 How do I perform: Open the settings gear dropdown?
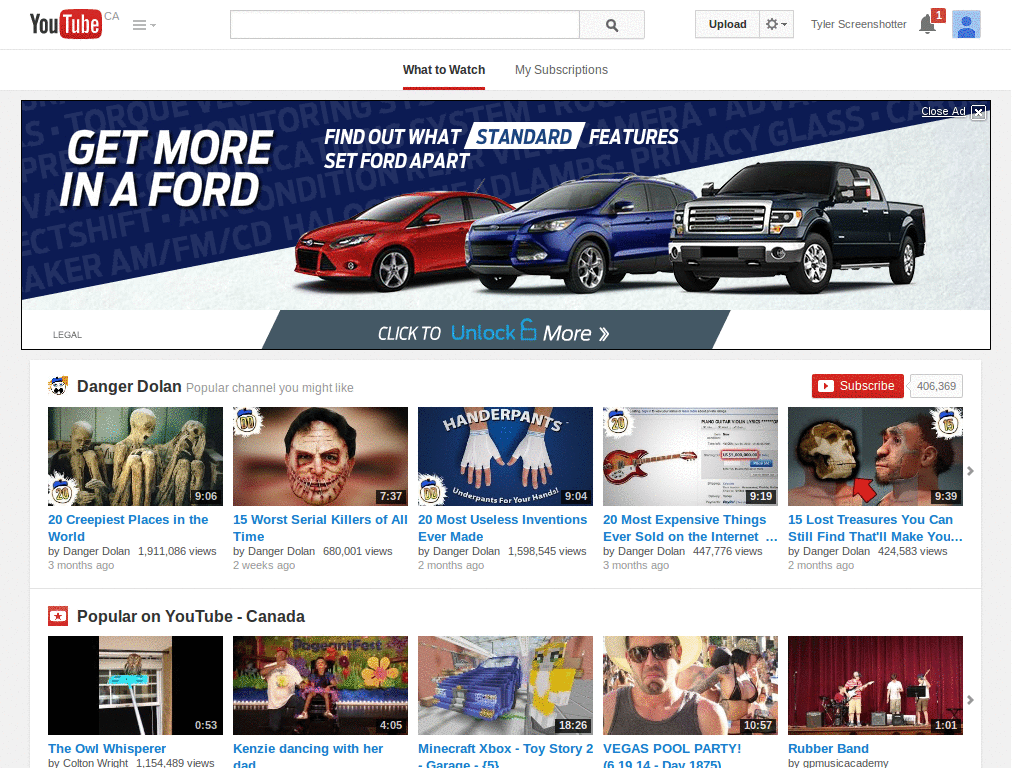coord(776,24)
